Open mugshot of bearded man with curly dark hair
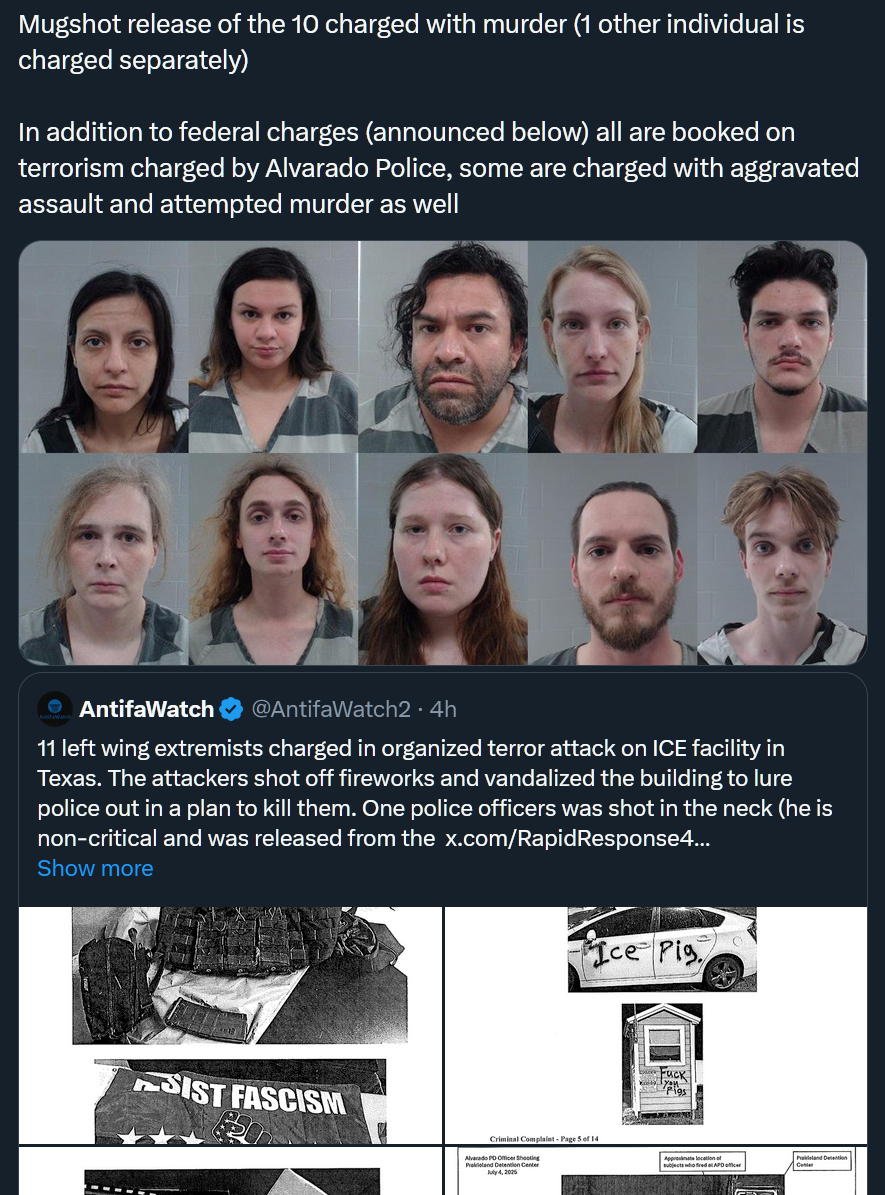 tap(443, 347)
